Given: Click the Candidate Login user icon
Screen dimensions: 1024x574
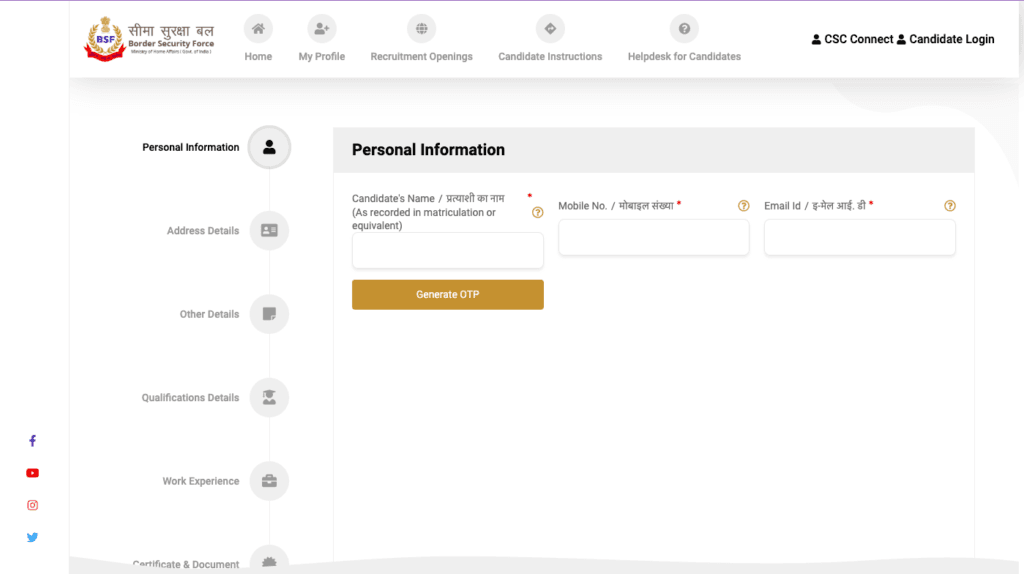Looking at the screenshot, I should [x=901, y=39].
